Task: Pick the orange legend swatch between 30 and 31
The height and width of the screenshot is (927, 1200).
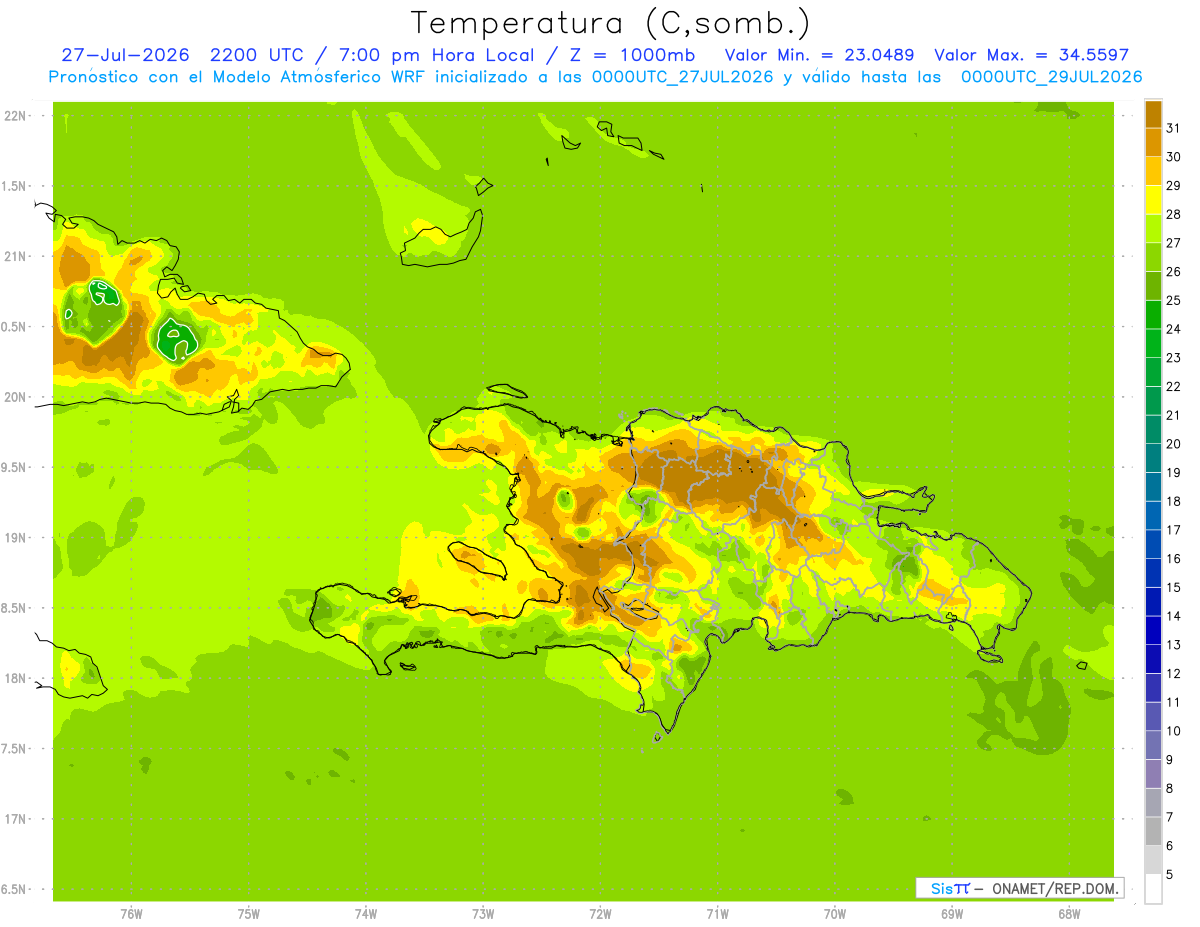Action: tap(1153, 141)
